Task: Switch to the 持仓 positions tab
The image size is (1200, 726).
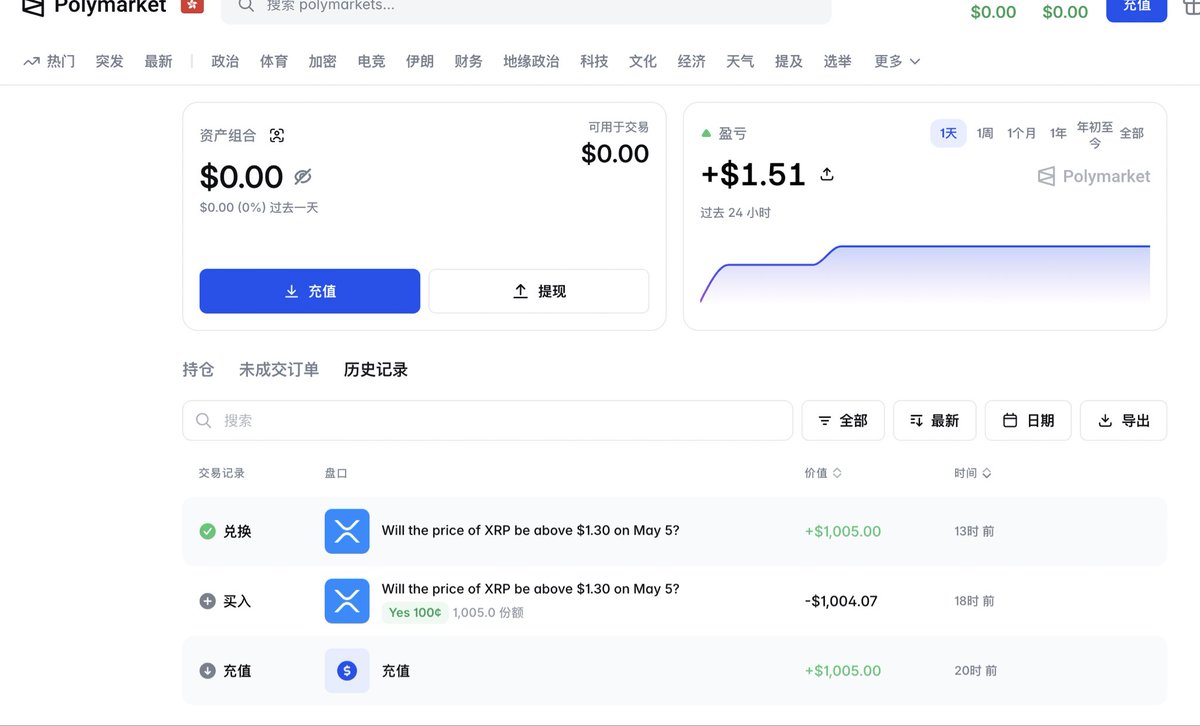Action: click(x=198, y=369)
